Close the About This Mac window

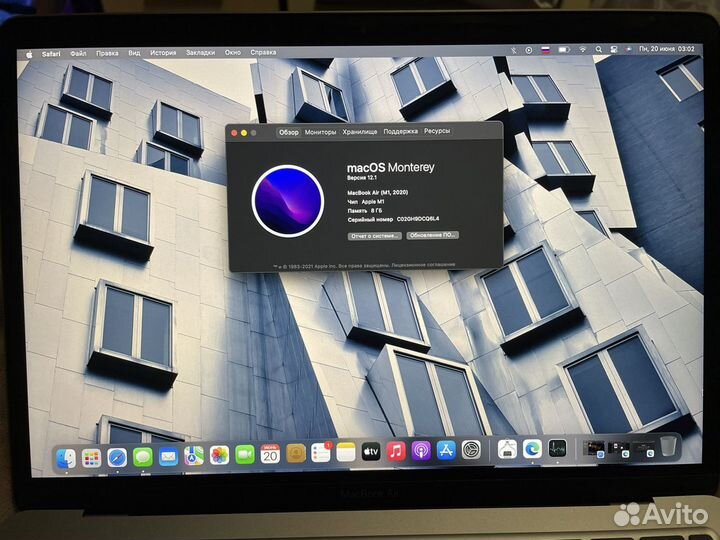point(234,133)
